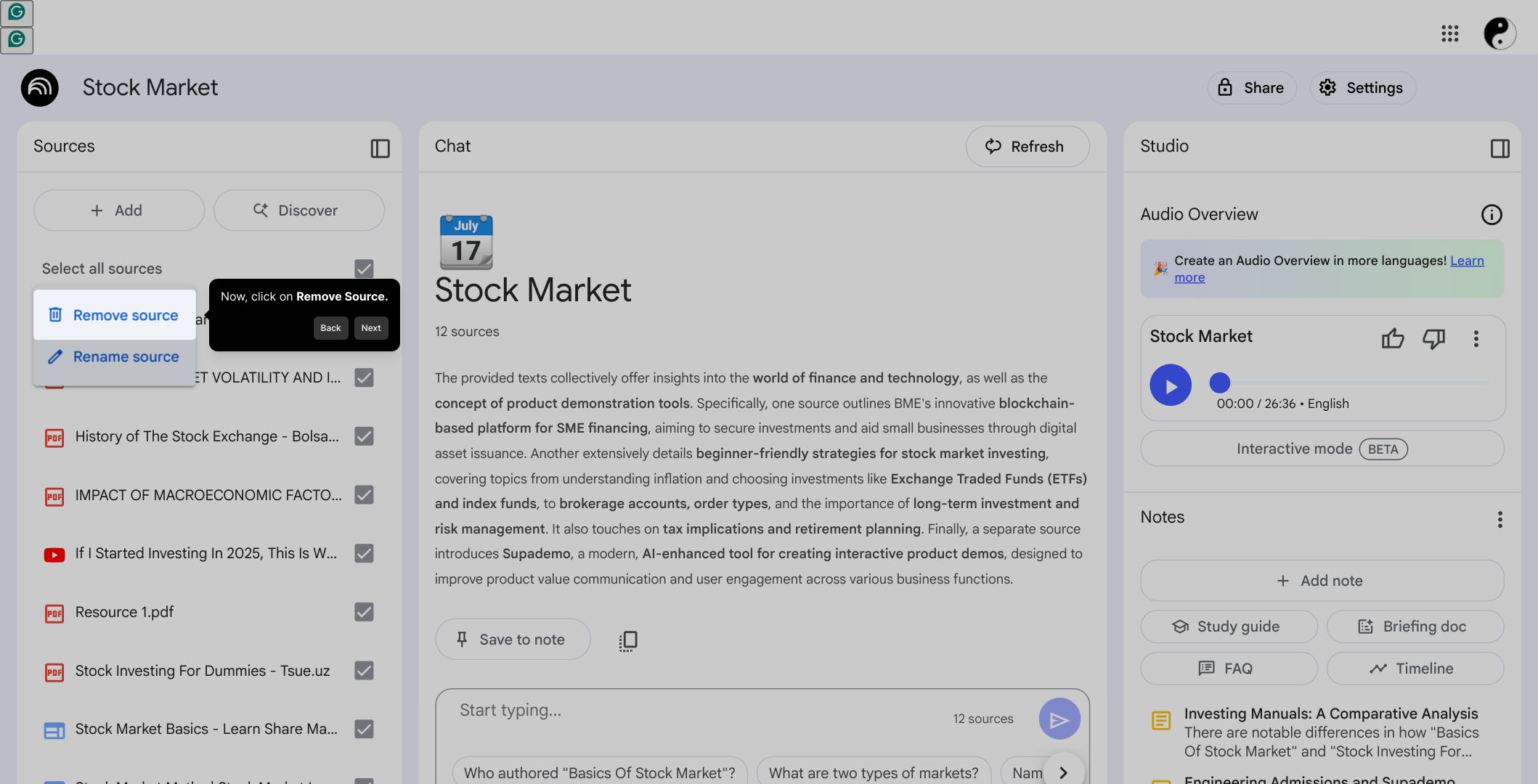
Task: Click the July 17 calendar emoji
Action: (x=466, y=242)
